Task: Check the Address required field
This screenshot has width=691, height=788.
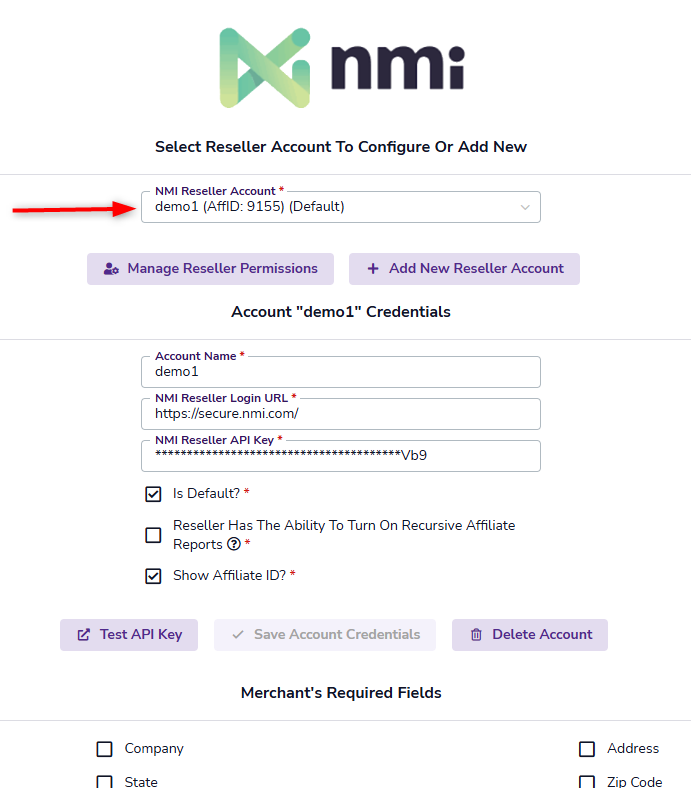Action: point(587,749)
